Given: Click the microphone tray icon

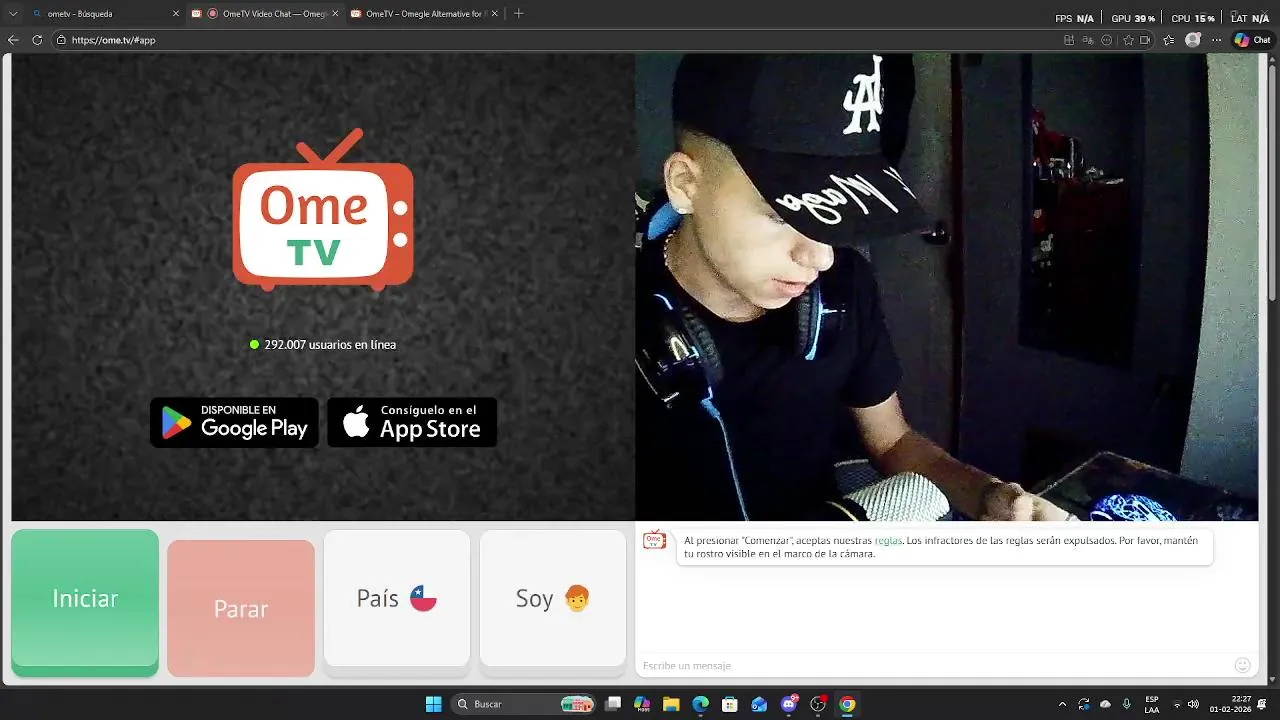Looking at the screenshot, I should pyautogui.click(x=1127, y=704).
